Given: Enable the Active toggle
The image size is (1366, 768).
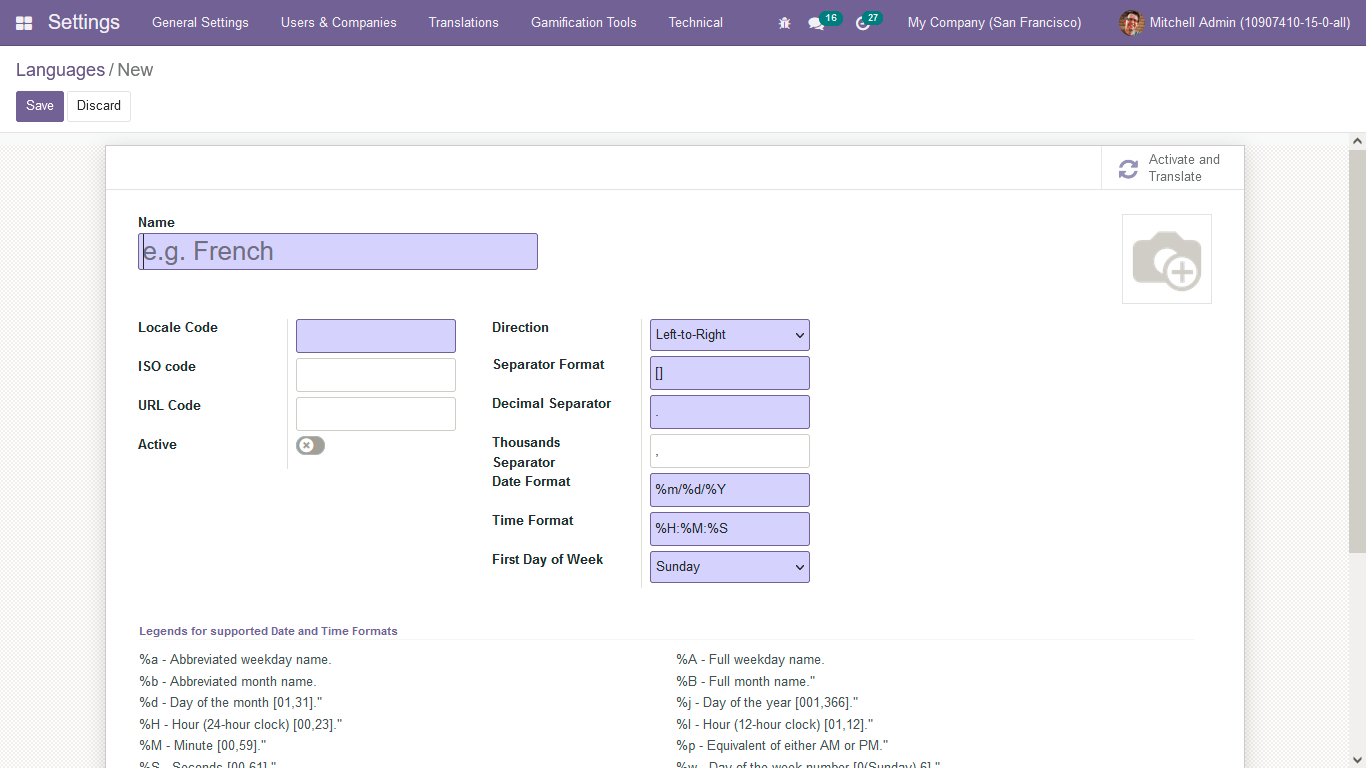Looking at the screenshot, I should pyautogui.click(x=310, y=445).
